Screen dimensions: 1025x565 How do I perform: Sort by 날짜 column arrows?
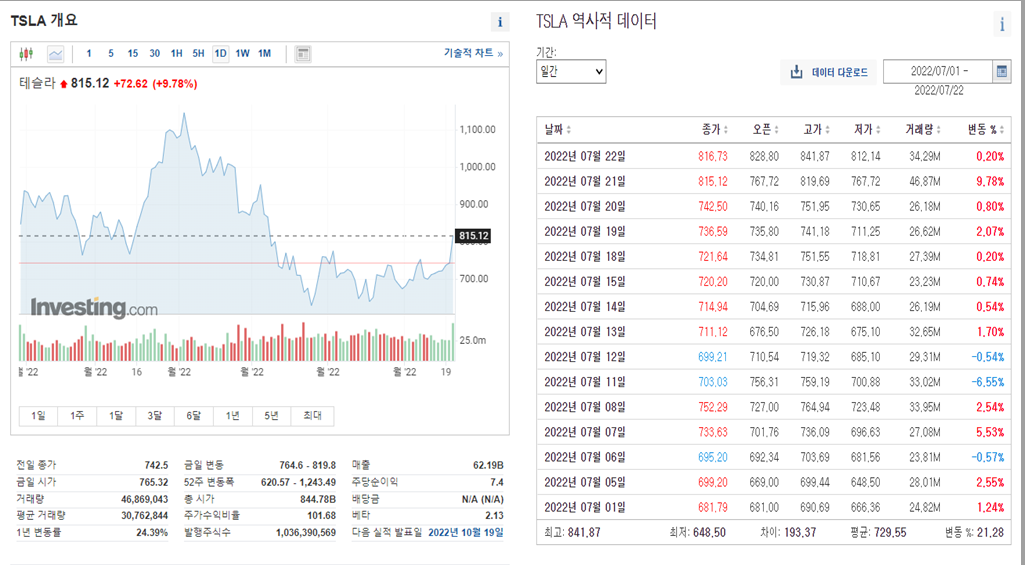click(569, 130)
